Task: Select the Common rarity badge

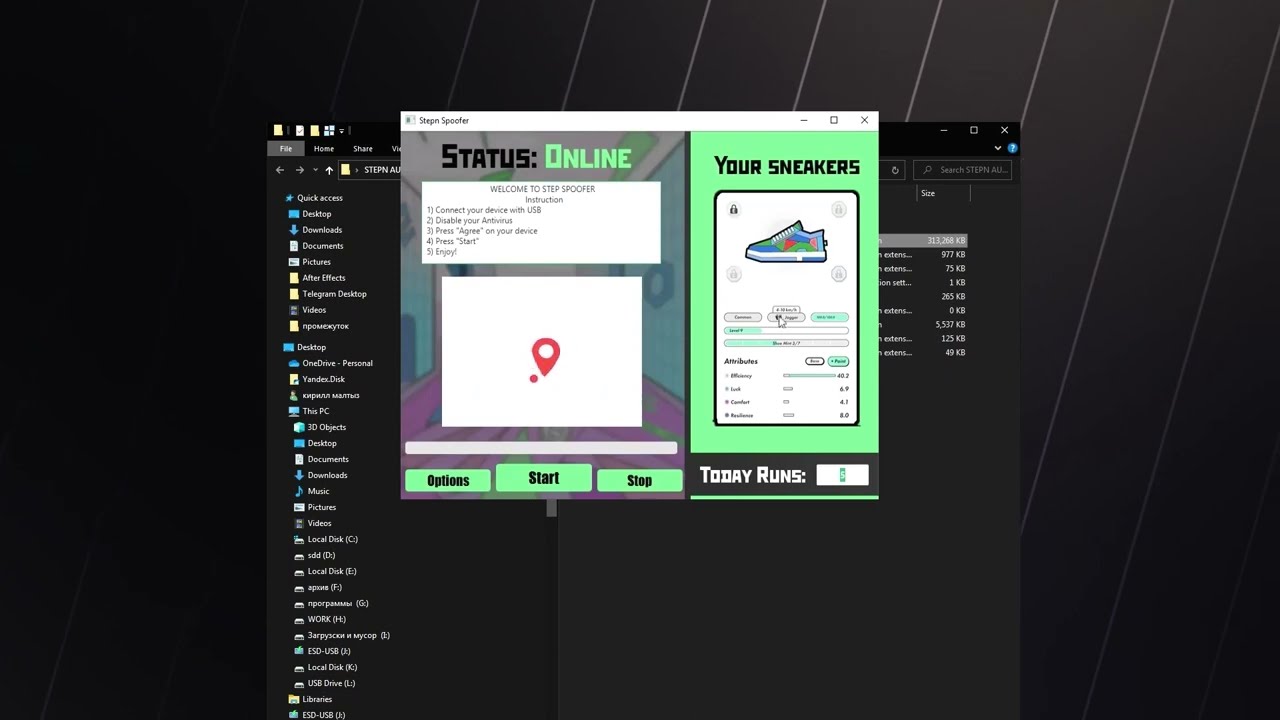Action: click(743, 317)
